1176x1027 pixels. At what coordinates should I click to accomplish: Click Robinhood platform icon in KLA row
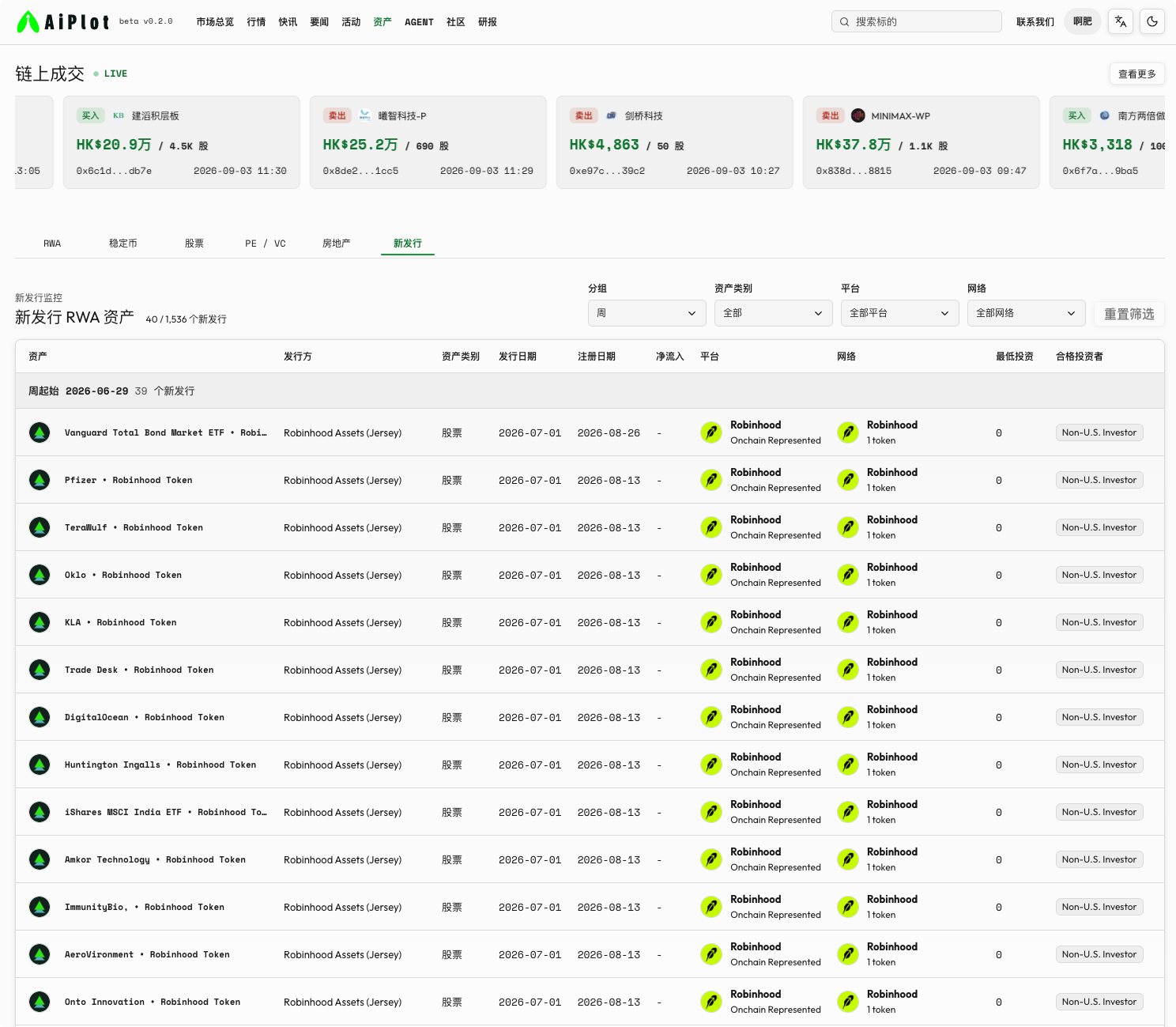click(x=711, y=622)
